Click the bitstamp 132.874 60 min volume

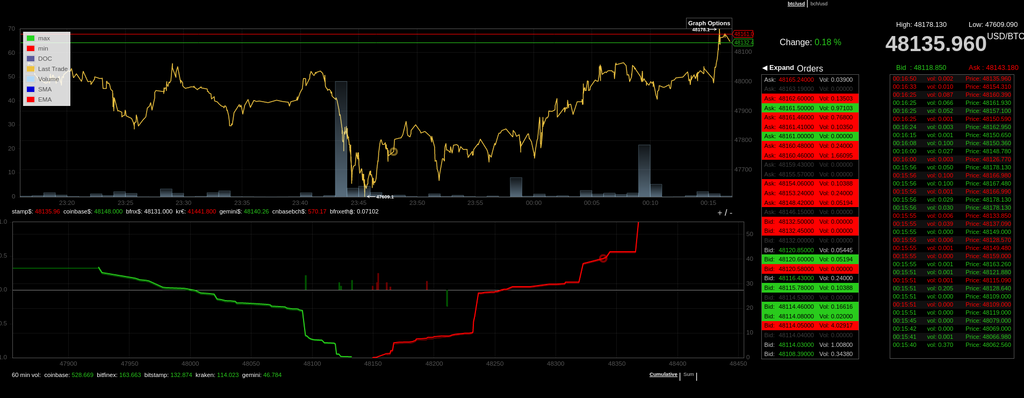tap(168, 374)
